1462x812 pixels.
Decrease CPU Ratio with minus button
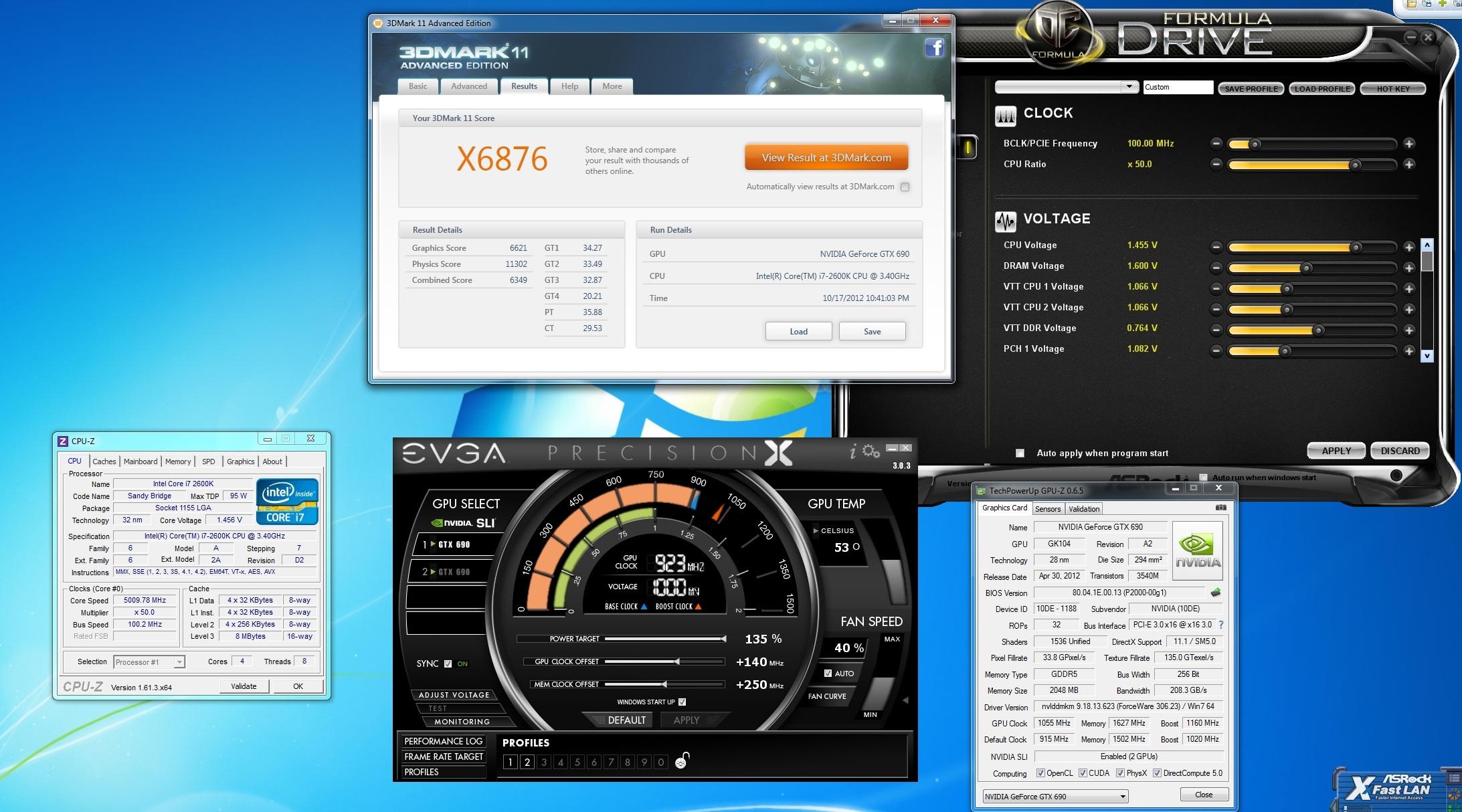coord(1216,165)
